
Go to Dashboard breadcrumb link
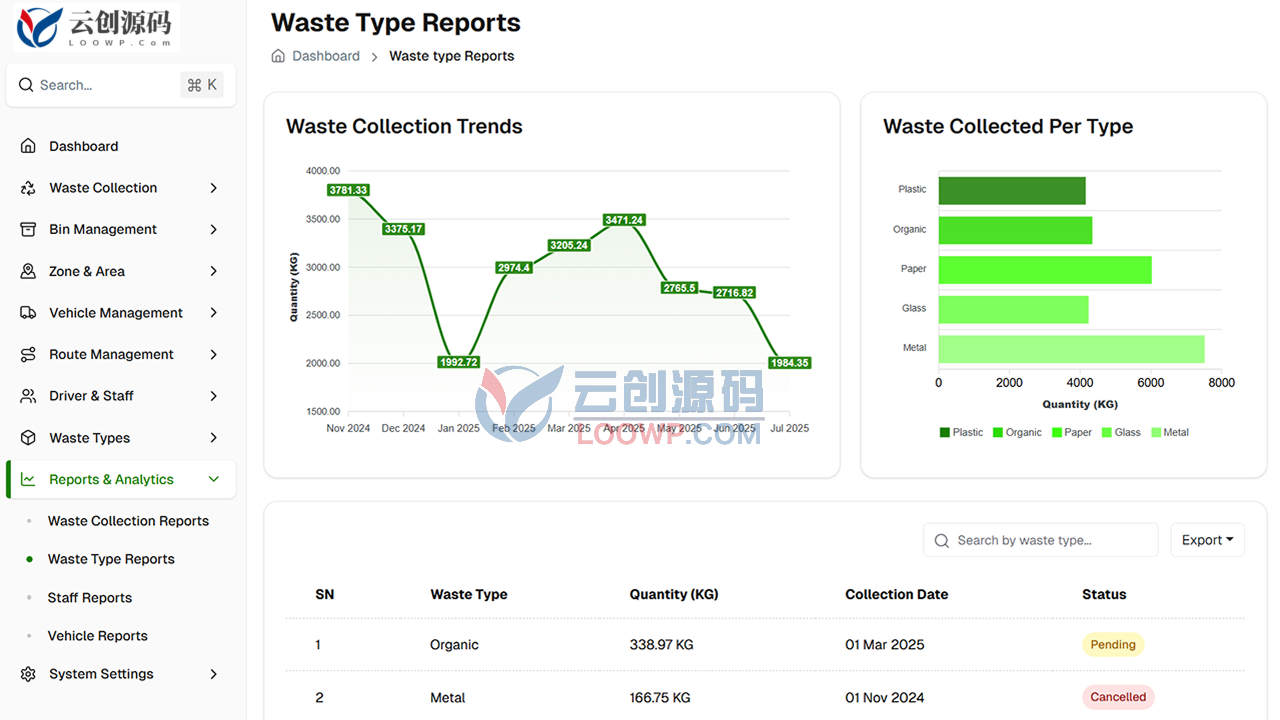[326, 56]
